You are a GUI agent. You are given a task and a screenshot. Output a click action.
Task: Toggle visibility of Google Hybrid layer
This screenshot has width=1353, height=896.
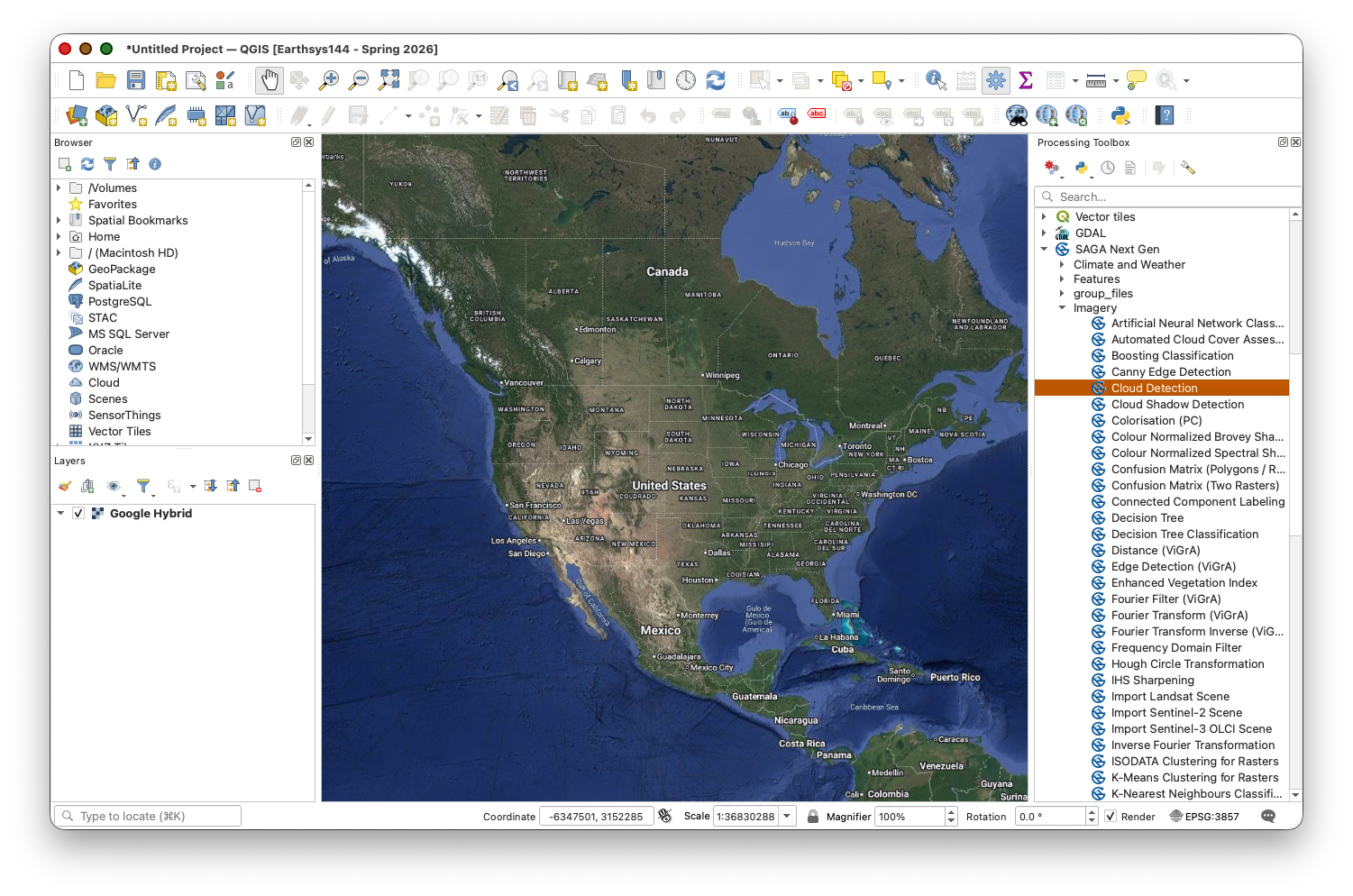tap(78, 514)
